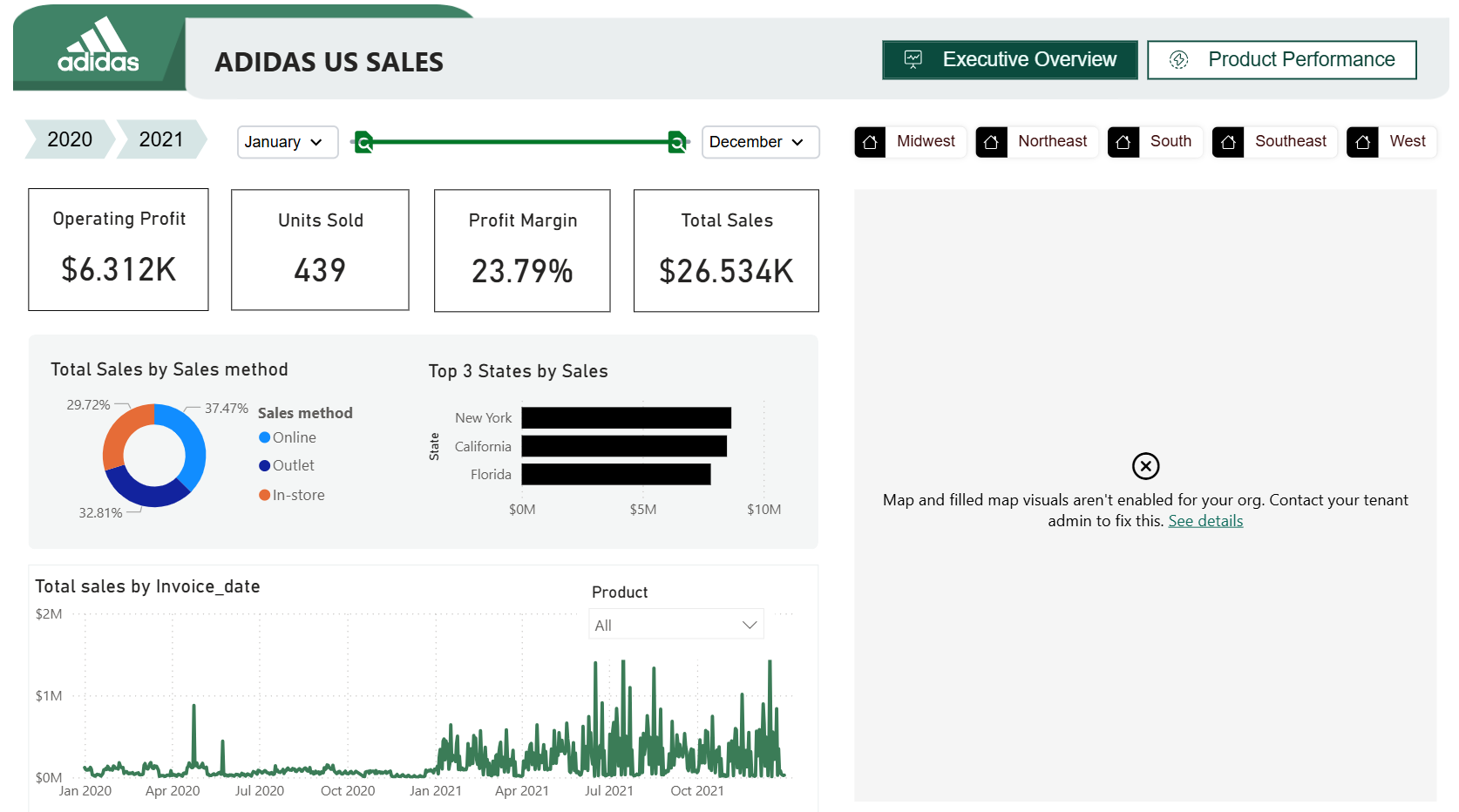Screen dimensions: 1459x812
Task: Click the Total Sales card
Action: pos(726,251)
